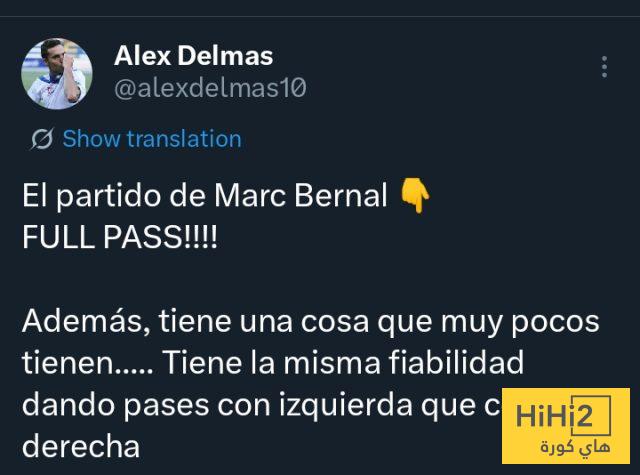The width and height of the screenshot is (640, 475).
Task: Open the Alex Delmas display name
Action: [x=193, y=55]
